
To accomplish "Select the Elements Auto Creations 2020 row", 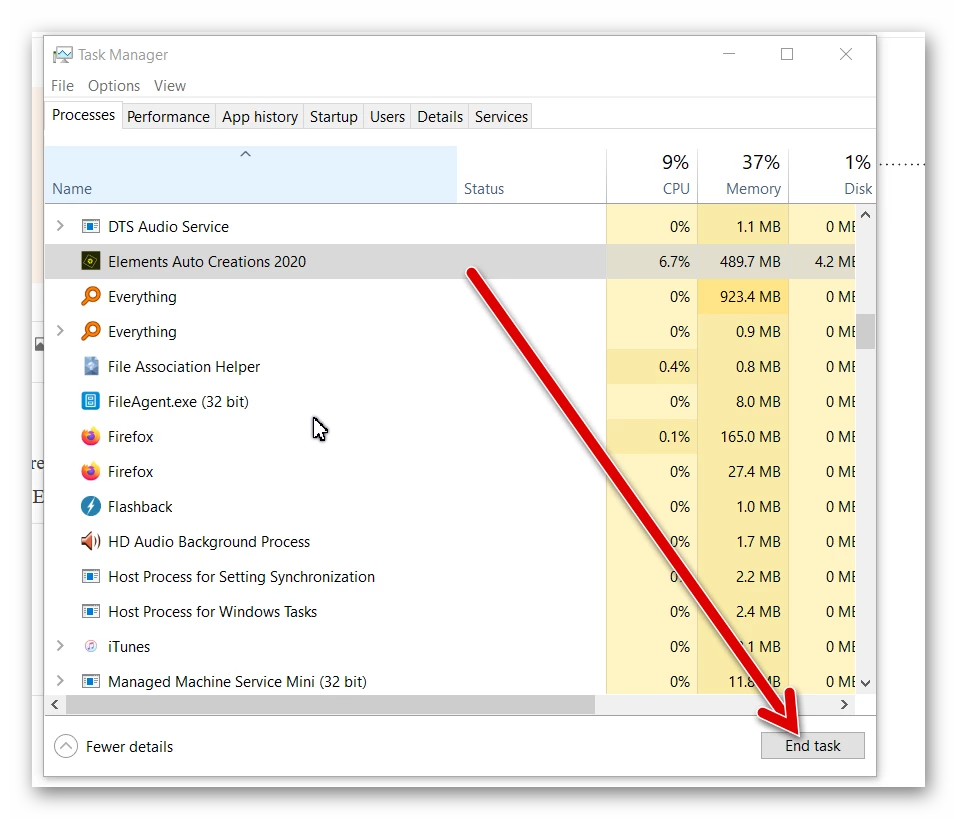I will [450, 261].
